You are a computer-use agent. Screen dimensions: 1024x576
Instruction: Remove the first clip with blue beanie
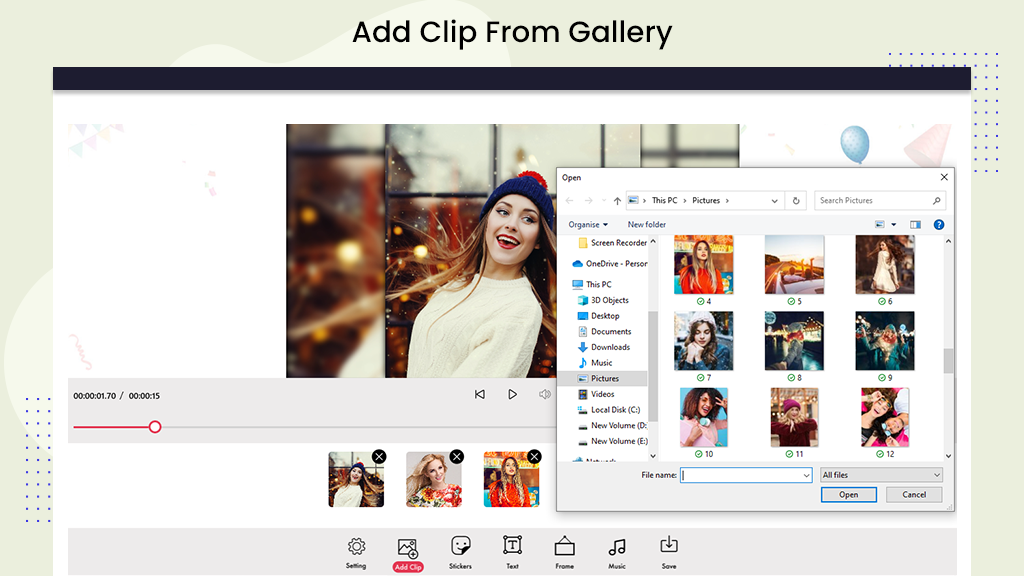click(x=379, y=456)
